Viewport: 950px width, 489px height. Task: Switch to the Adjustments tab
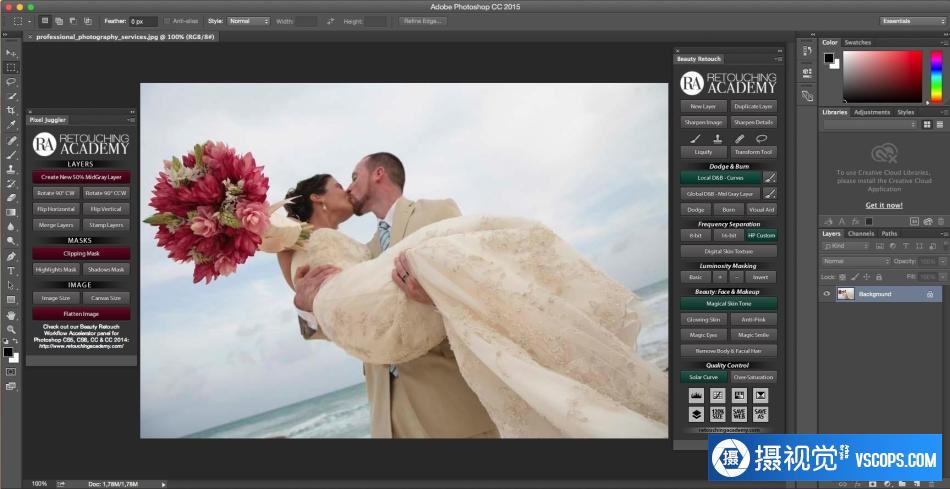871,112
